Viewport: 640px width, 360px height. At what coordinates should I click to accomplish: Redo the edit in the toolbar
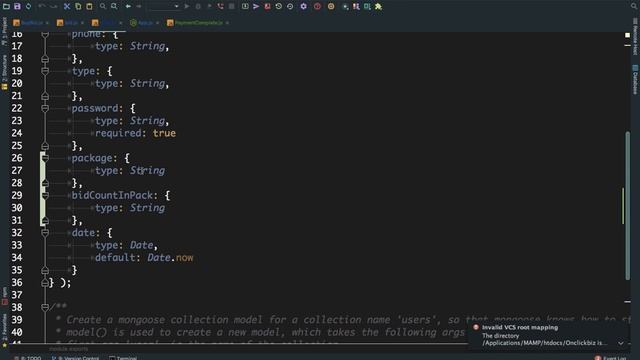(53, 6)
